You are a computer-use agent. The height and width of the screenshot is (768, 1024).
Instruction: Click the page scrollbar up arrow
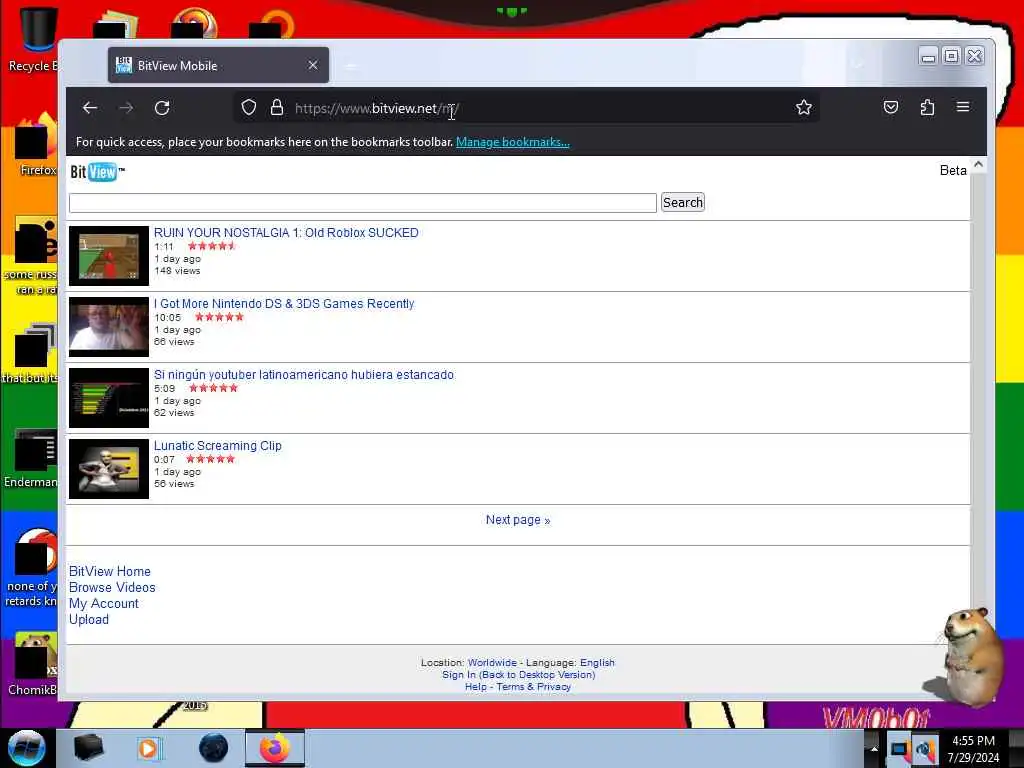978,165
